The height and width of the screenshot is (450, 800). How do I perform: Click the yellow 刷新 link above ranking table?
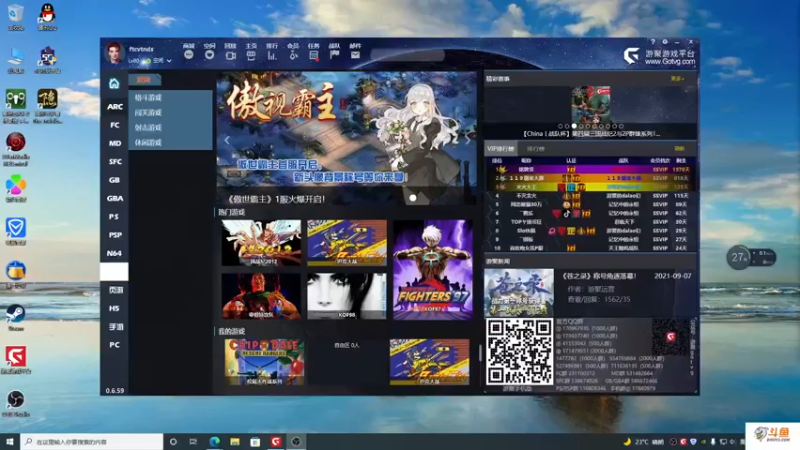[x=679, y=148]
